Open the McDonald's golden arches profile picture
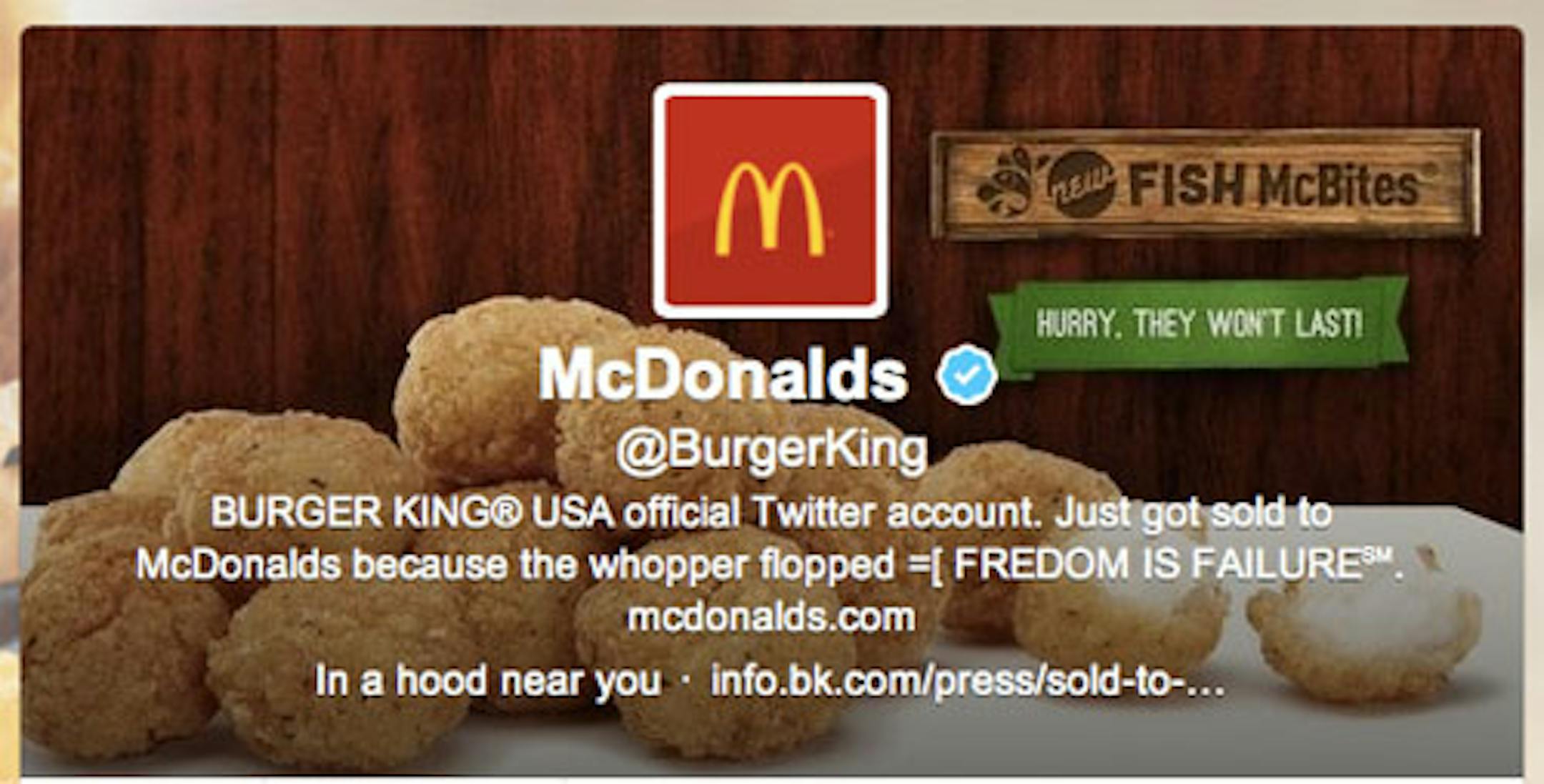The width and height of the screenshot is (1544, 784). click(771, 201)
